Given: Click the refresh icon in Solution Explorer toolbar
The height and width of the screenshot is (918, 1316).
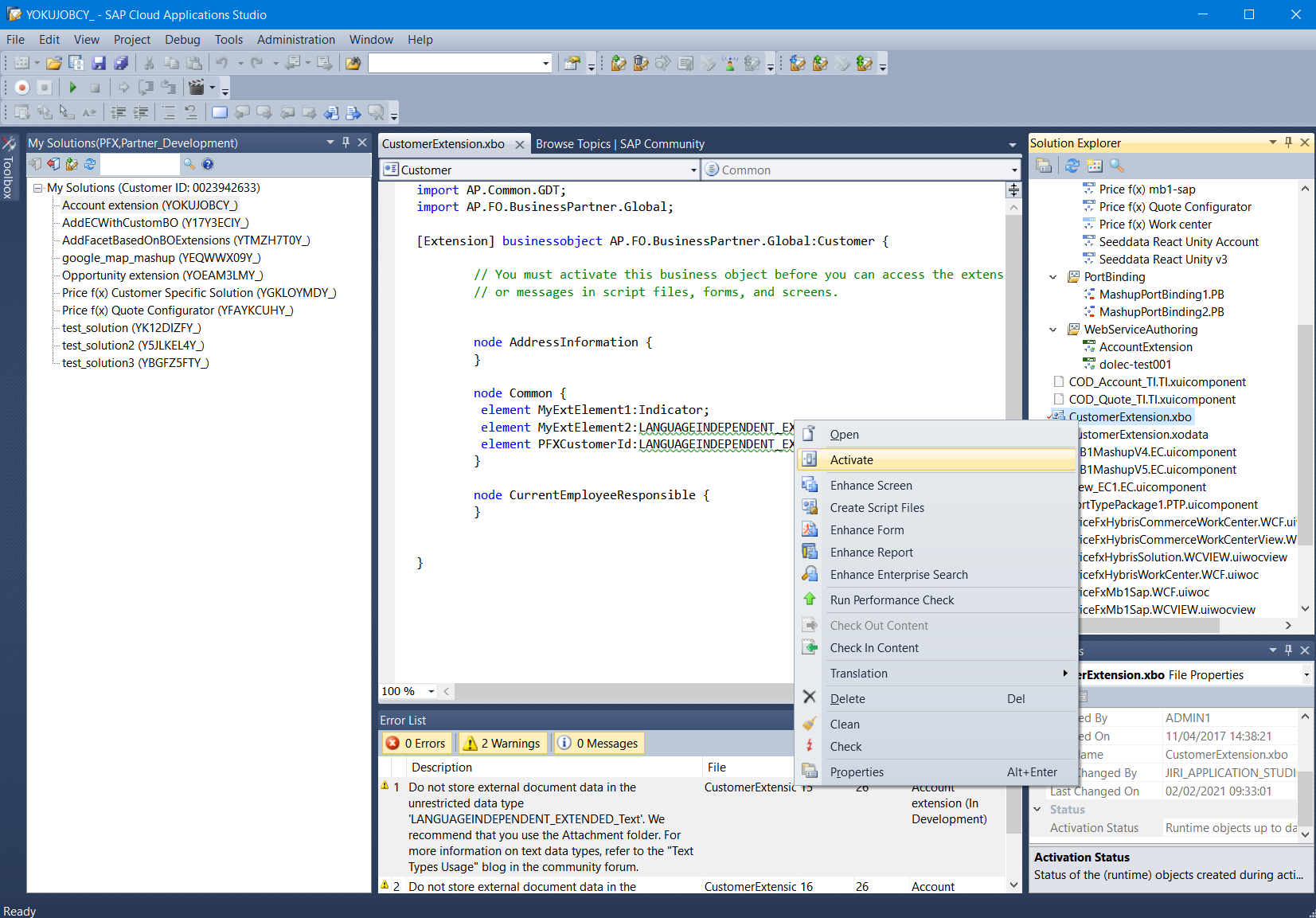Looking at the screenshot, I should 1072,166.
